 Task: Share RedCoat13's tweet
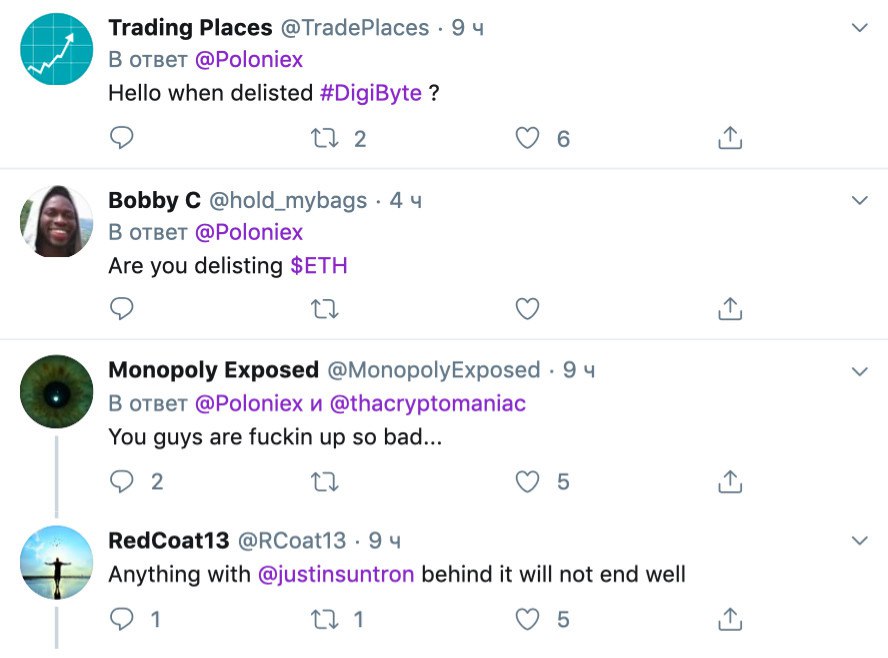[x=730, y=619]
